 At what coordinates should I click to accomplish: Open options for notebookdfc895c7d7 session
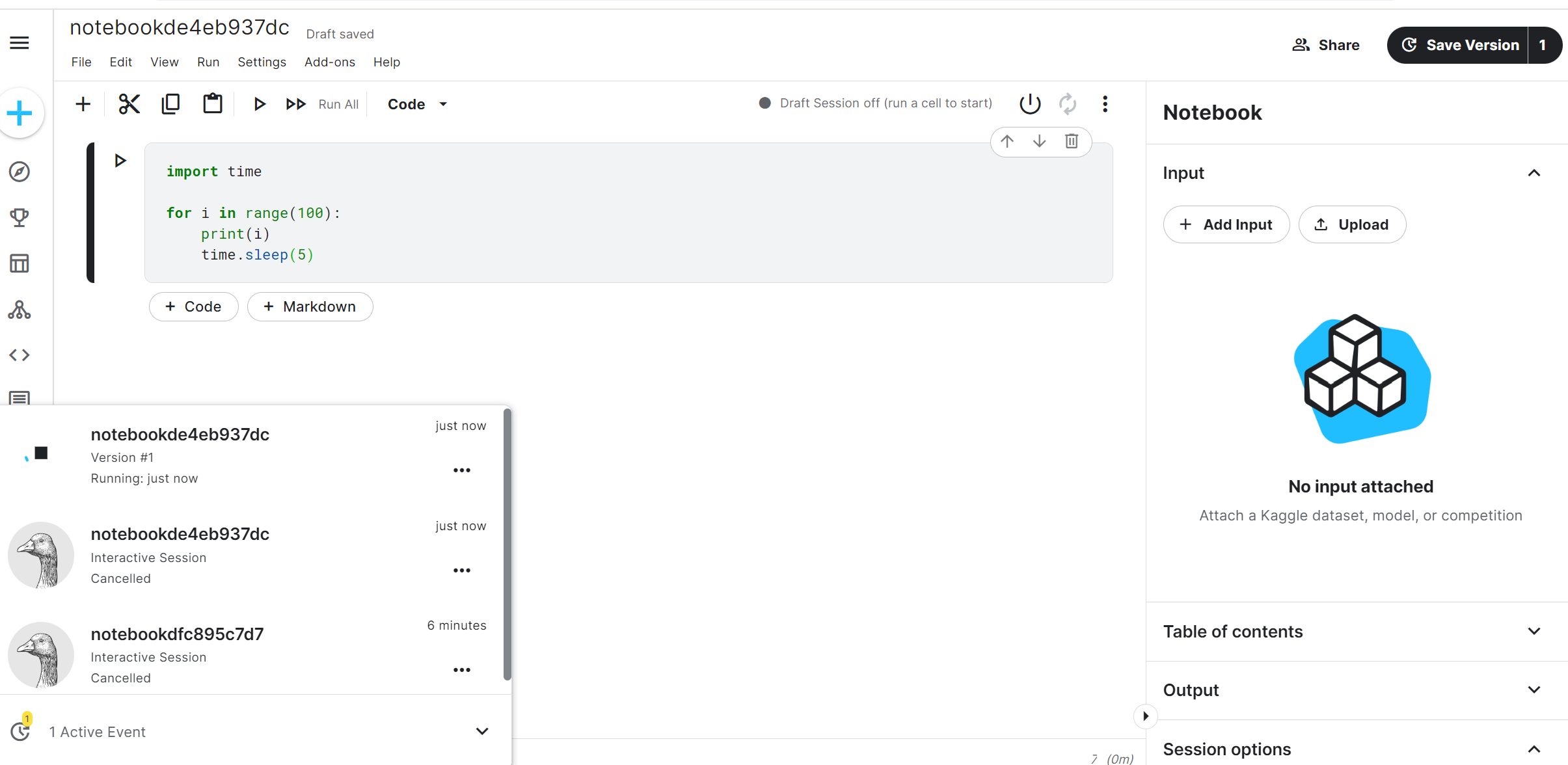click(x=461, y=670)
